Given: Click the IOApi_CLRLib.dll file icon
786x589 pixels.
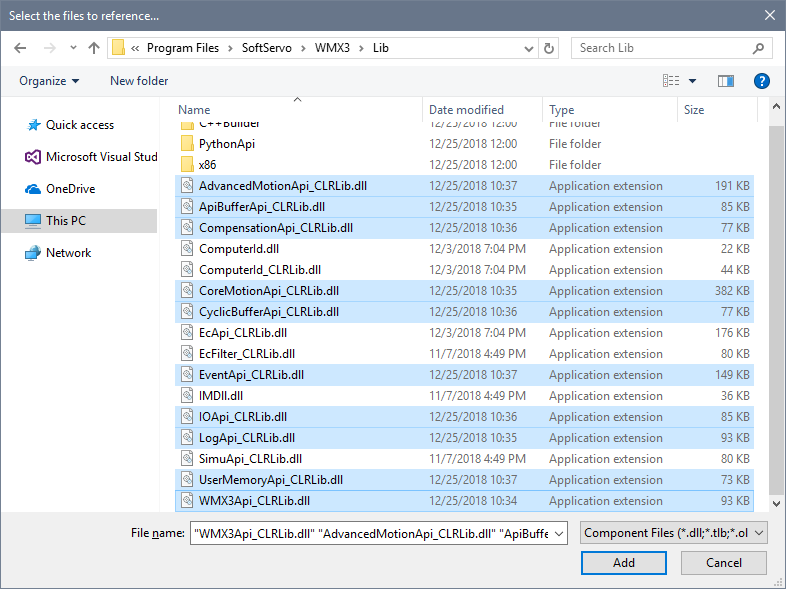Looking at the screenshot, I should point(187,417).
